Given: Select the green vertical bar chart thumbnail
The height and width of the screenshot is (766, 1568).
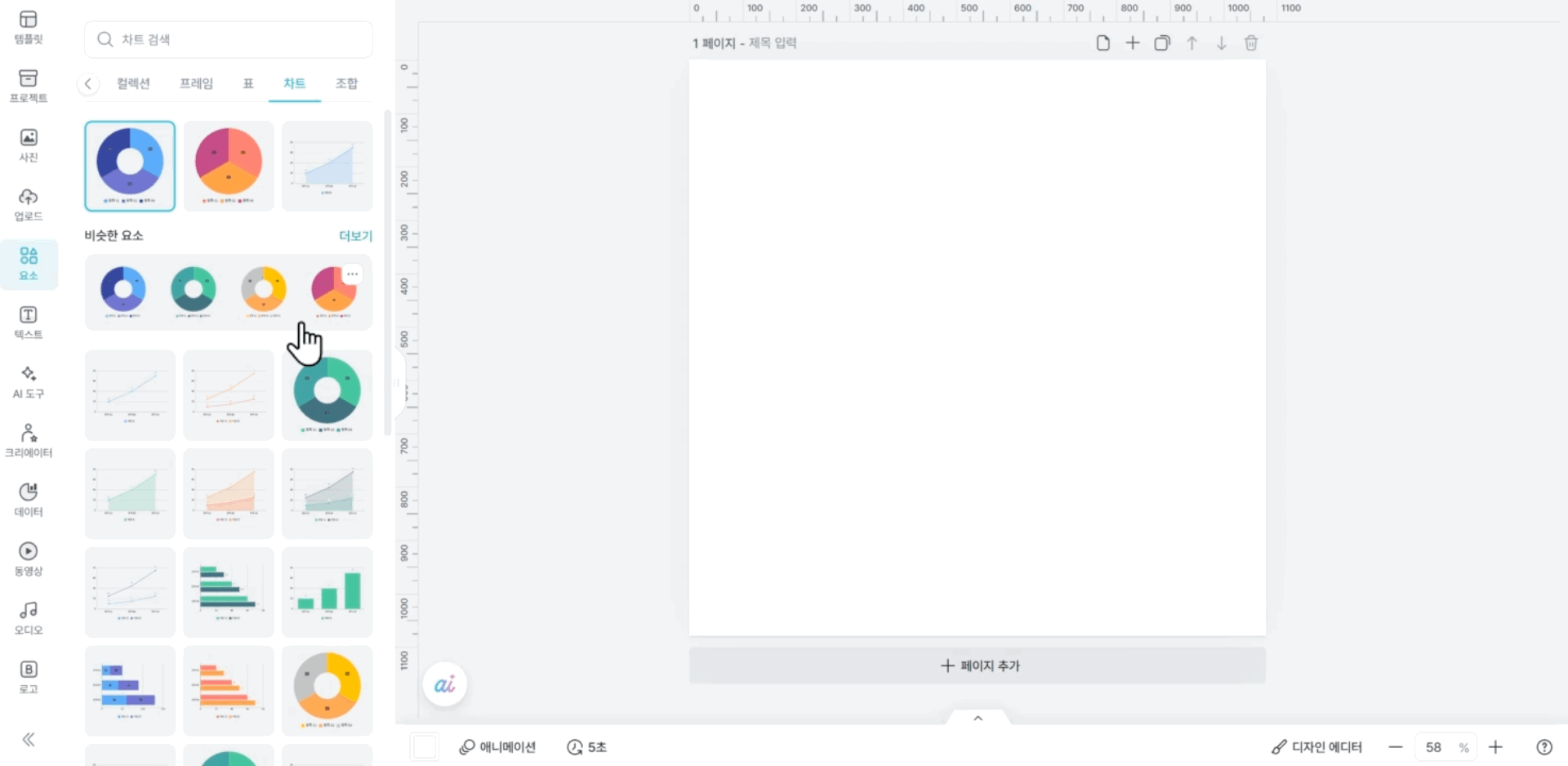Looking at the screenshot, I should pos(327,592).
